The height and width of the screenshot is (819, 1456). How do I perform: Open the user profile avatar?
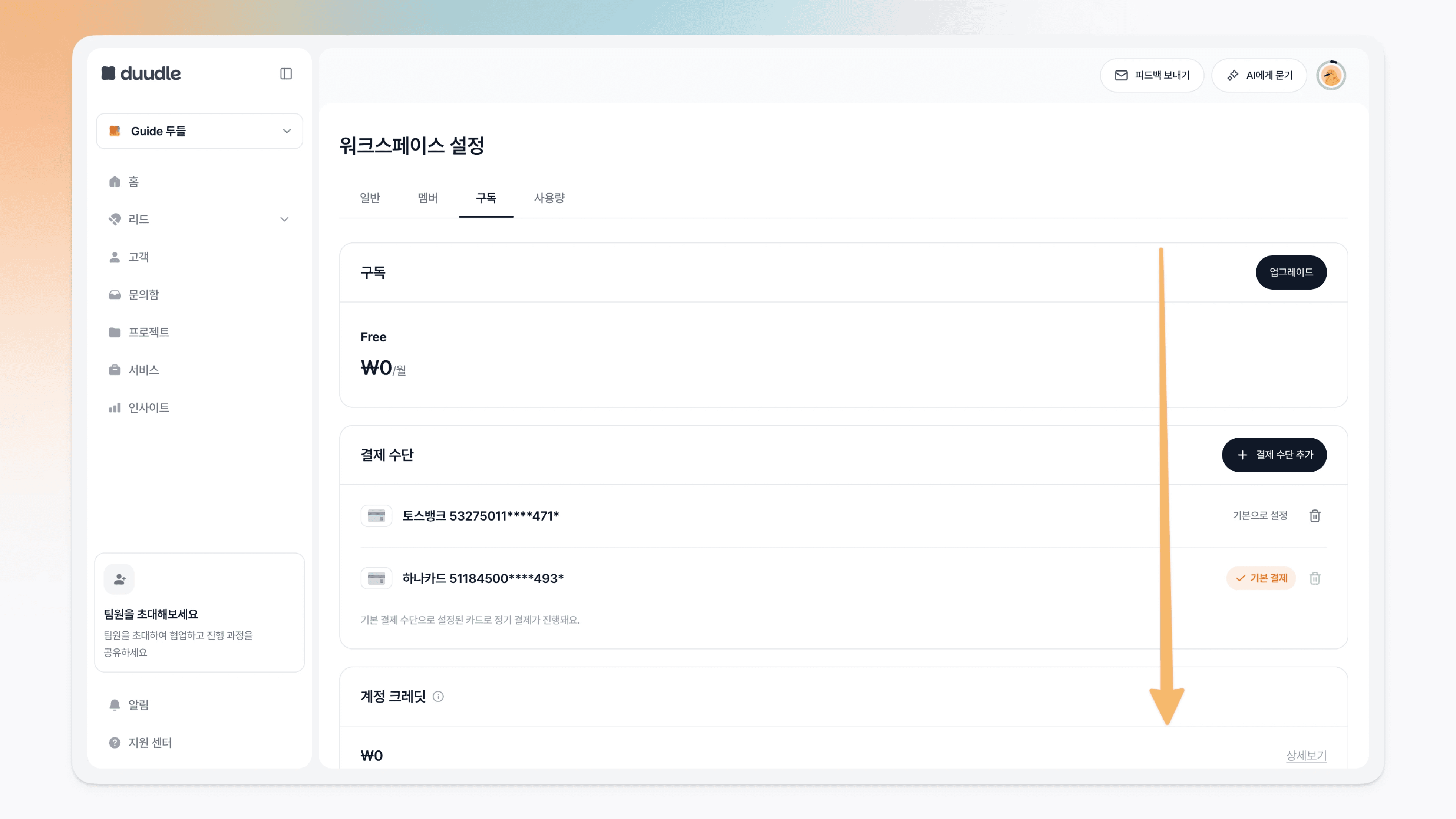[1331, 75]
